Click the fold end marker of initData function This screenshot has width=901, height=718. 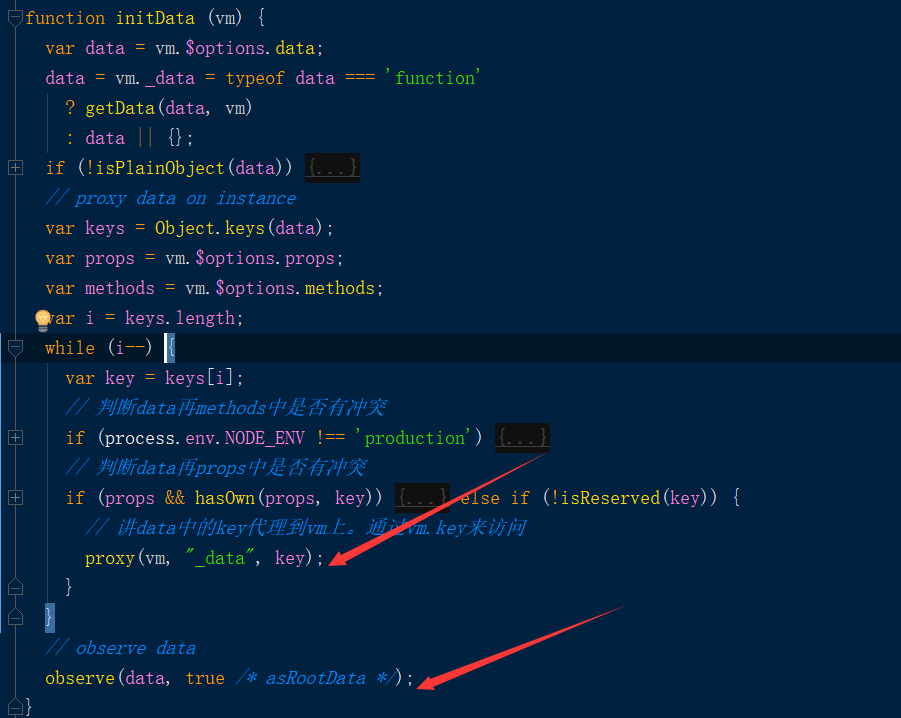(16, 706)
